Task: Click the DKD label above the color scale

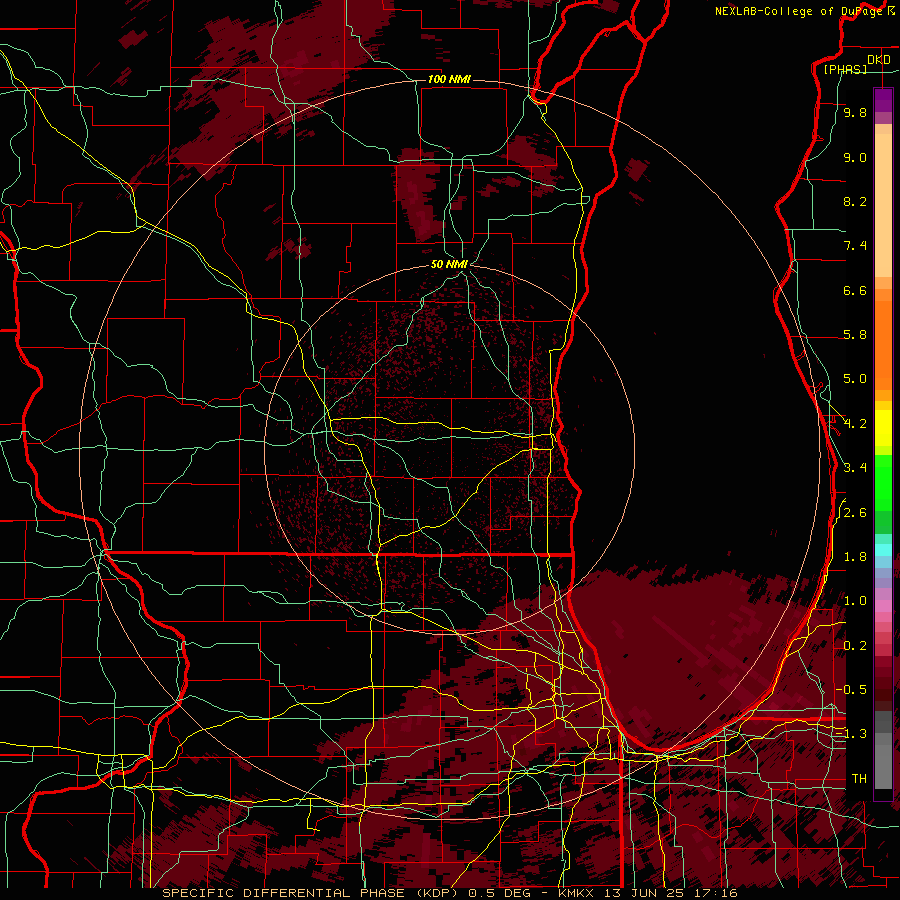Action: point(878,60)
